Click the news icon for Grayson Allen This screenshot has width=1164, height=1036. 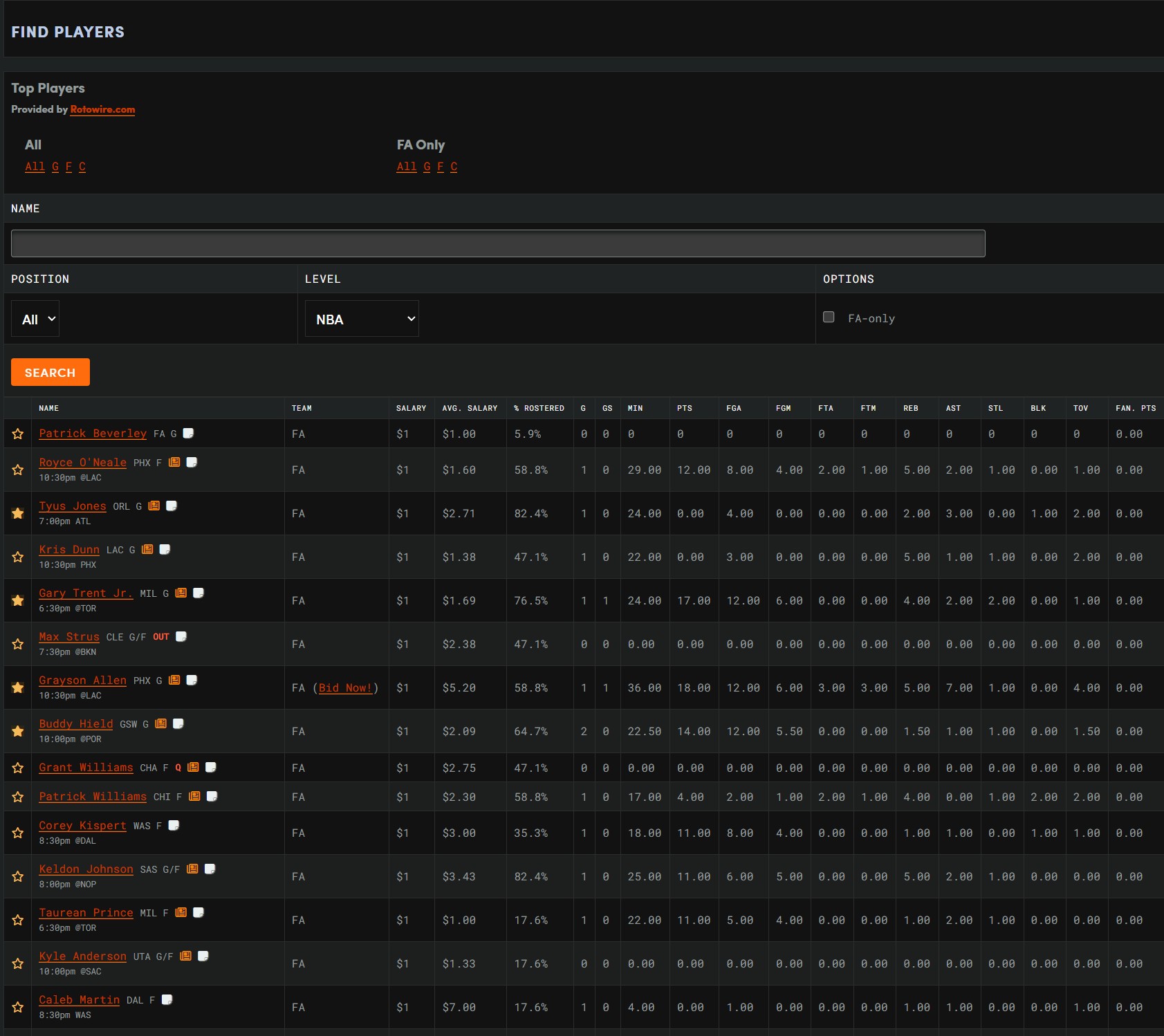coord(174,680)
